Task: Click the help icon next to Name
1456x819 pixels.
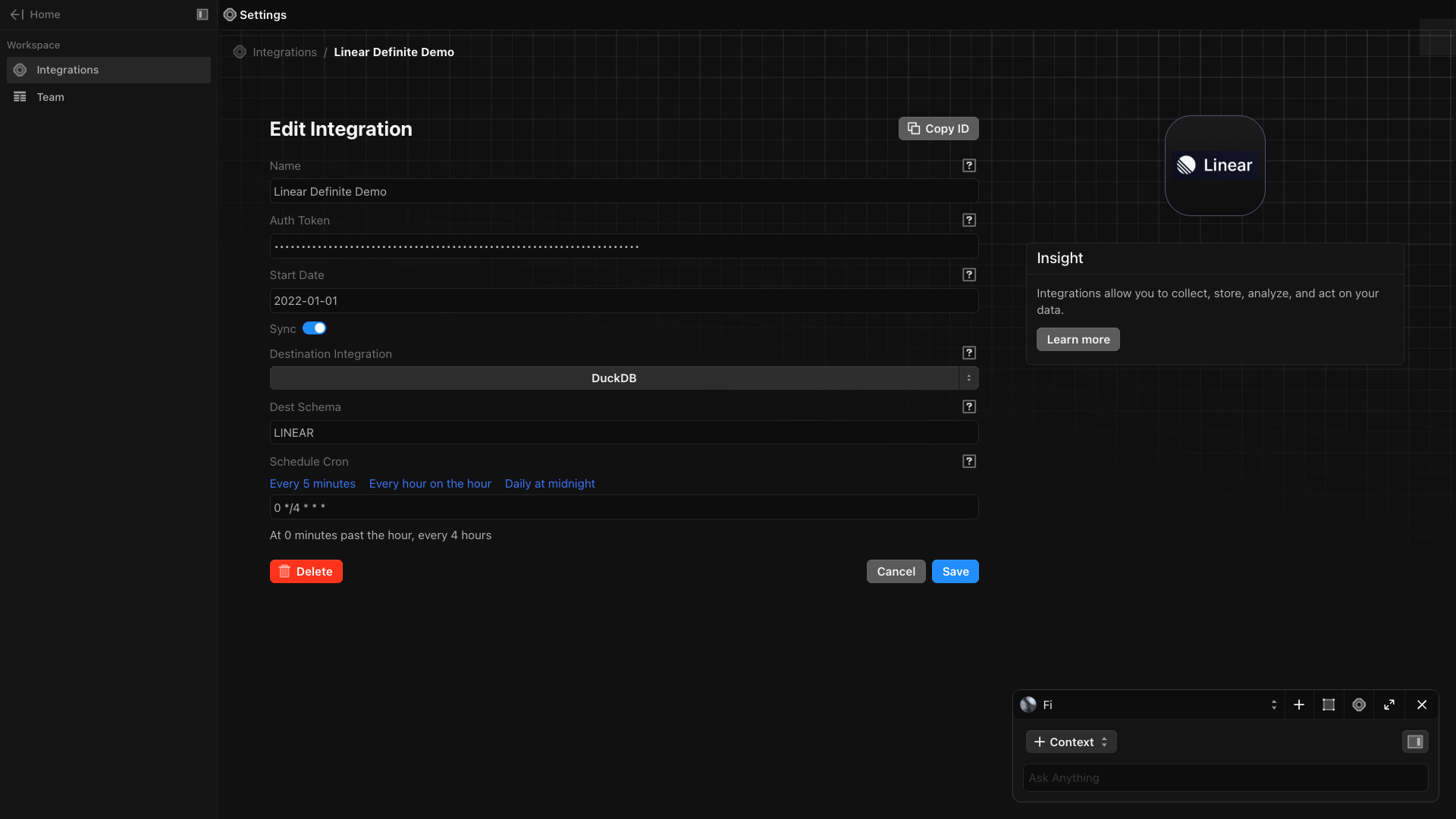Action: point(968,165)
